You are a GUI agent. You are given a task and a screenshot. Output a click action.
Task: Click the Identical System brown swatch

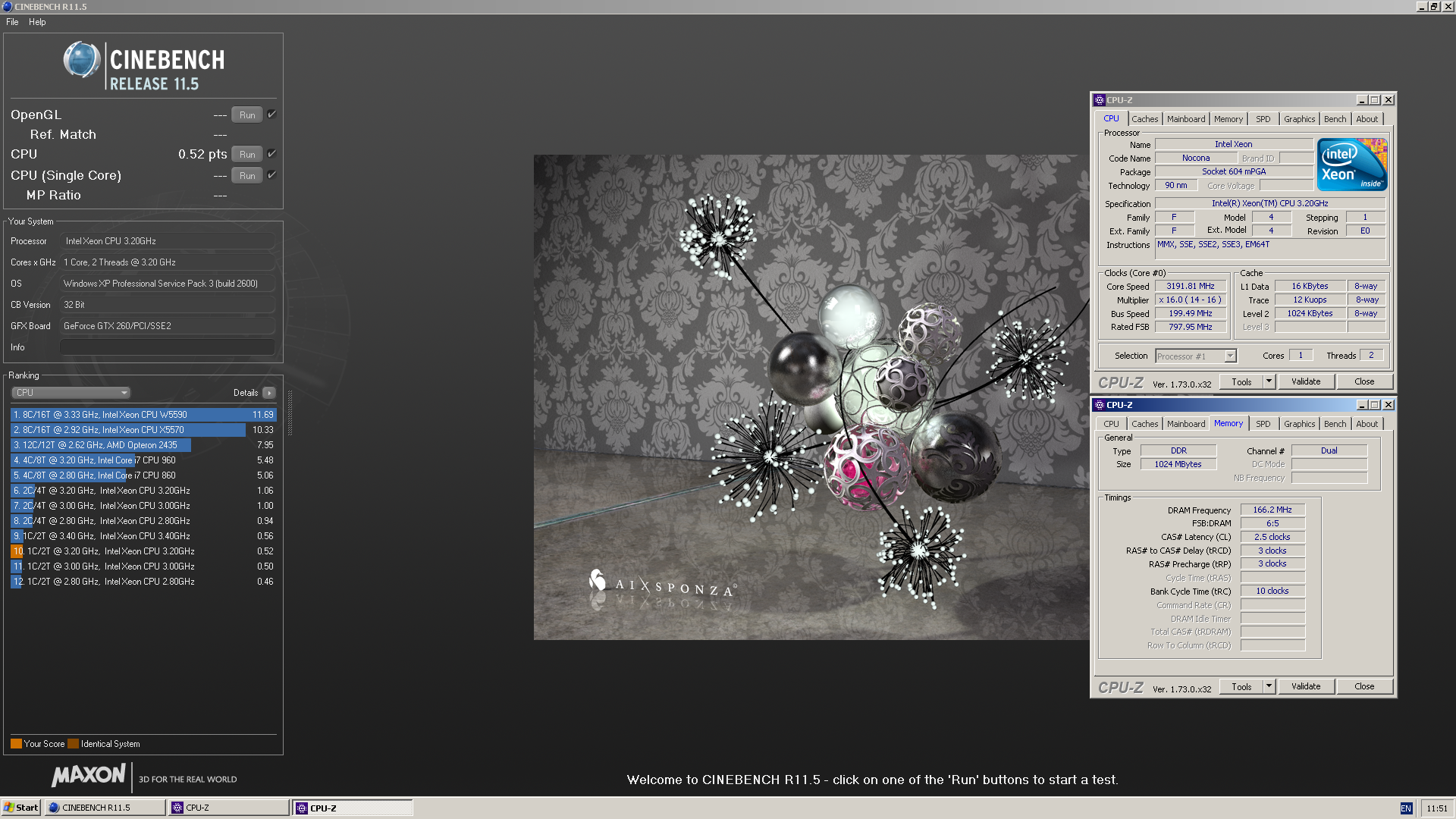coord(73,744)
